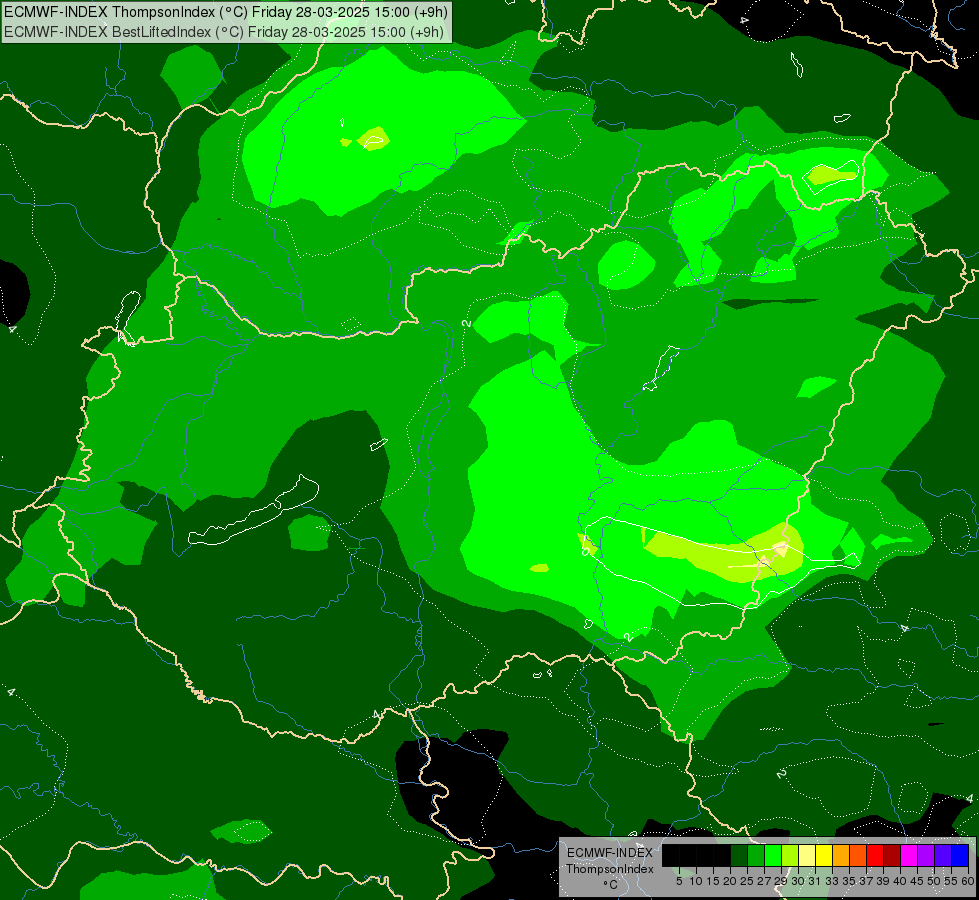Image resolution: width=979 pixels, height=900 pixels.
Task: Click the legend value label 60
Action: coord(968,881)
